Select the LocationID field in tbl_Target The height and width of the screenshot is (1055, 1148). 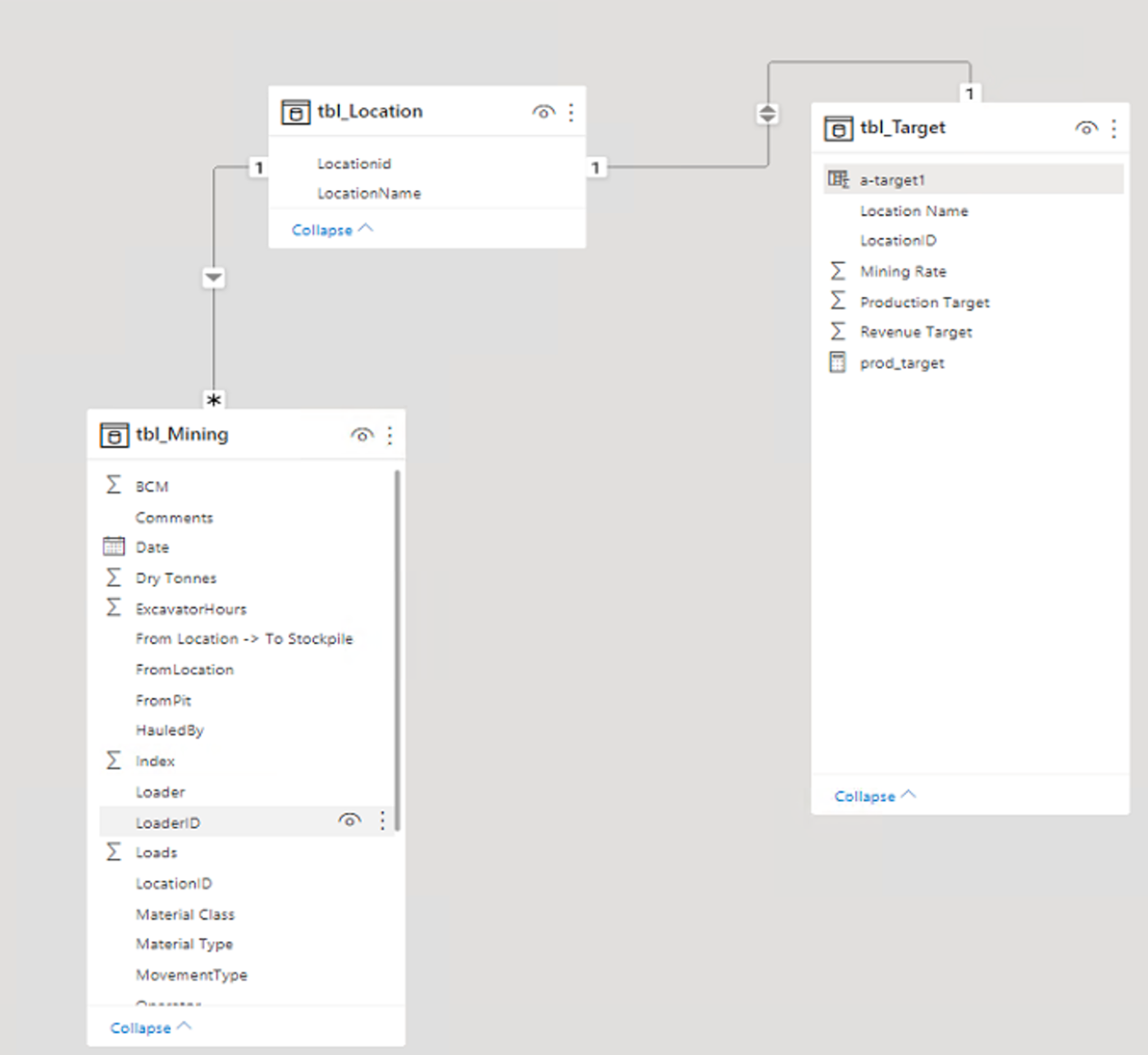click(898, 240)
